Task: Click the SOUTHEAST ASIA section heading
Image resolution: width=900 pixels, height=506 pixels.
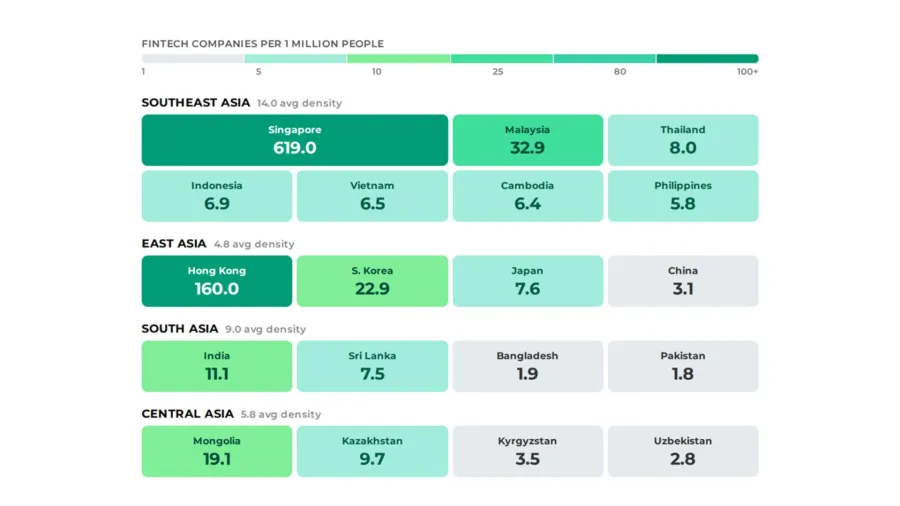Action: [195, 103]
